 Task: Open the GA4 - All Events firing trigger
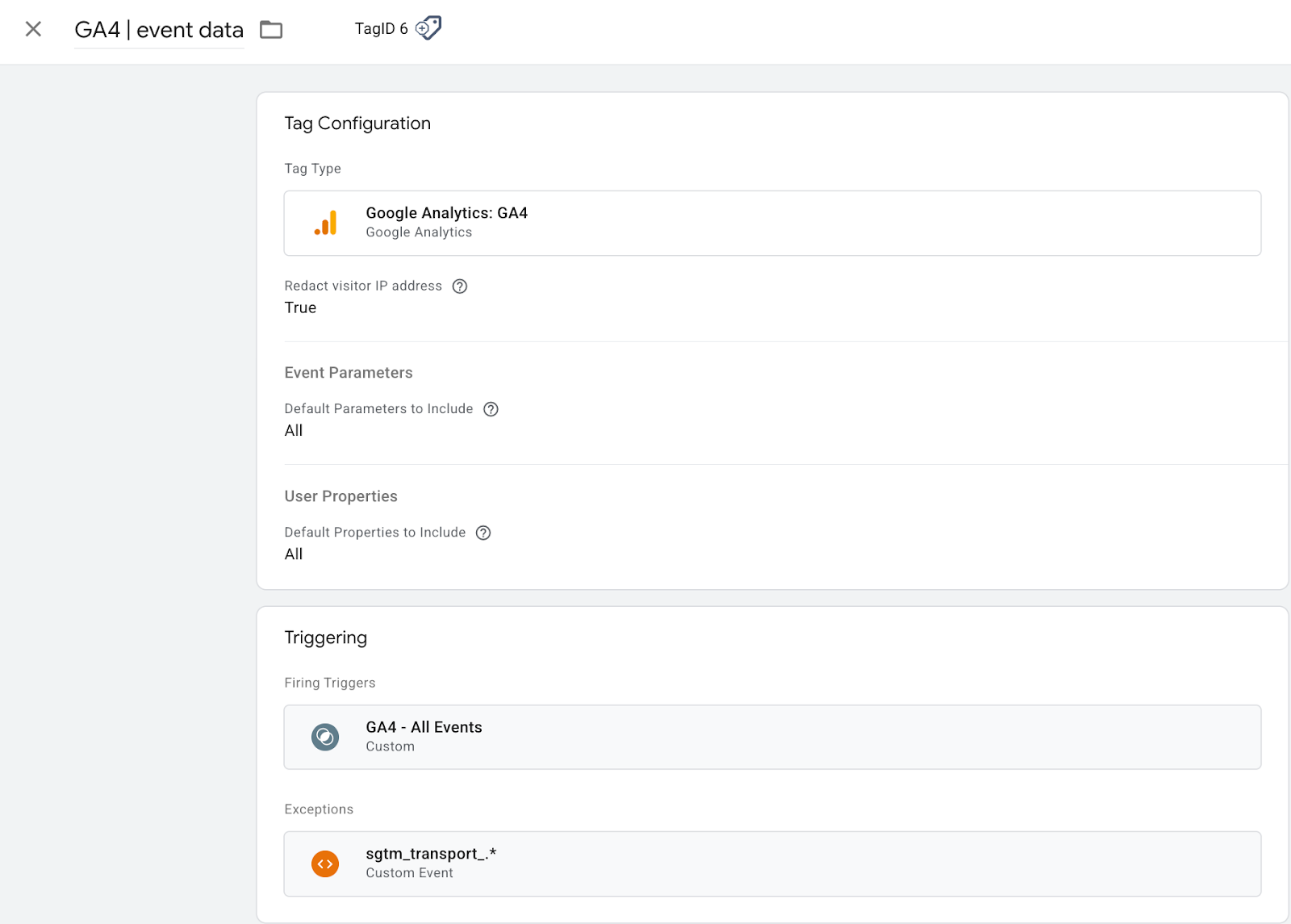tap(772, 737)
